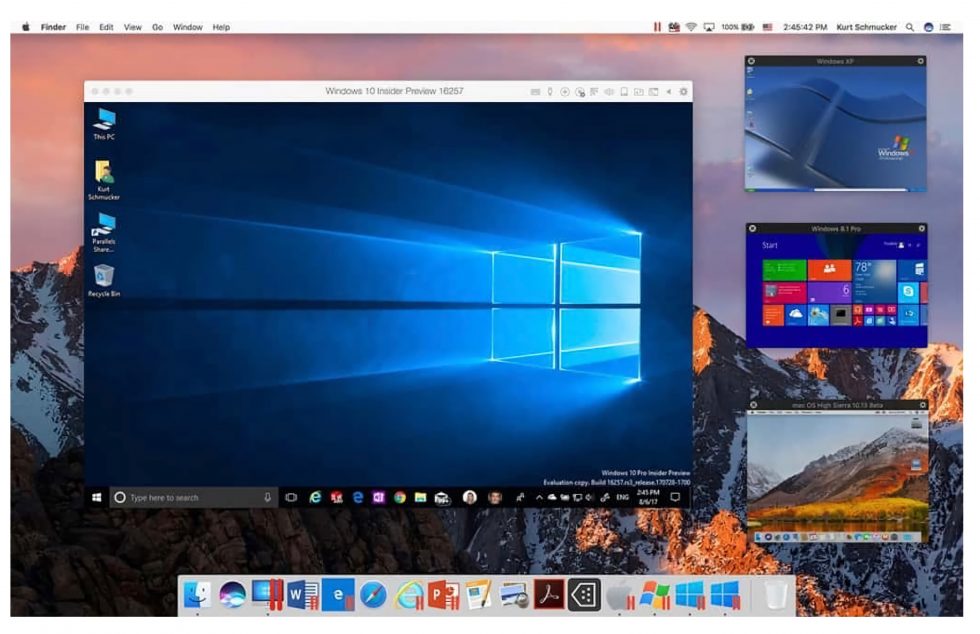Open Internet Explorer in the Dock
980x634 pixels.
point(409,595)
